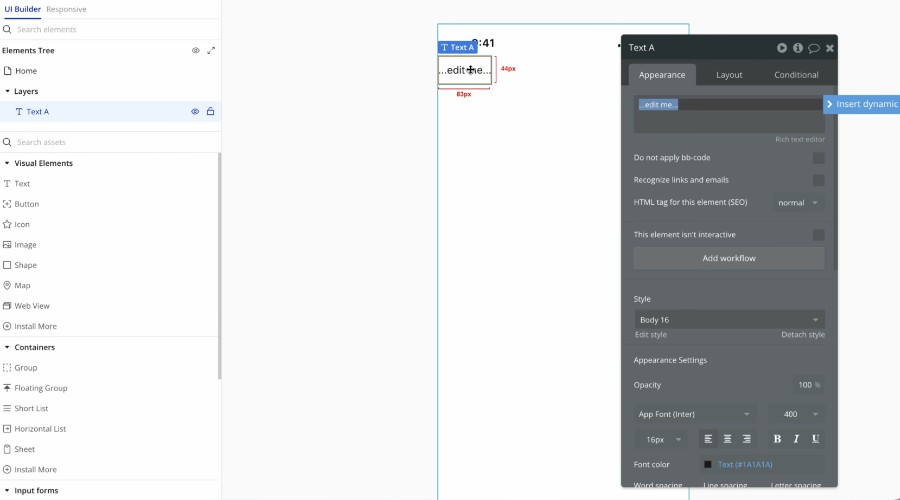Expand the Elements Tree panel with arrows icon
The height and width of the screenshot is (500, 900).
[x=211, y=51]
